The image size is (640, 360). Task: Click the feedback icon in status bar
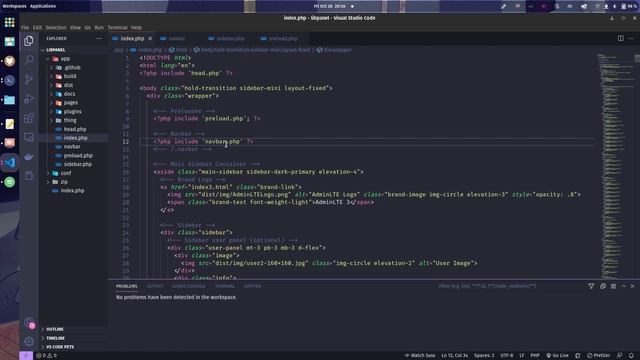620,356
